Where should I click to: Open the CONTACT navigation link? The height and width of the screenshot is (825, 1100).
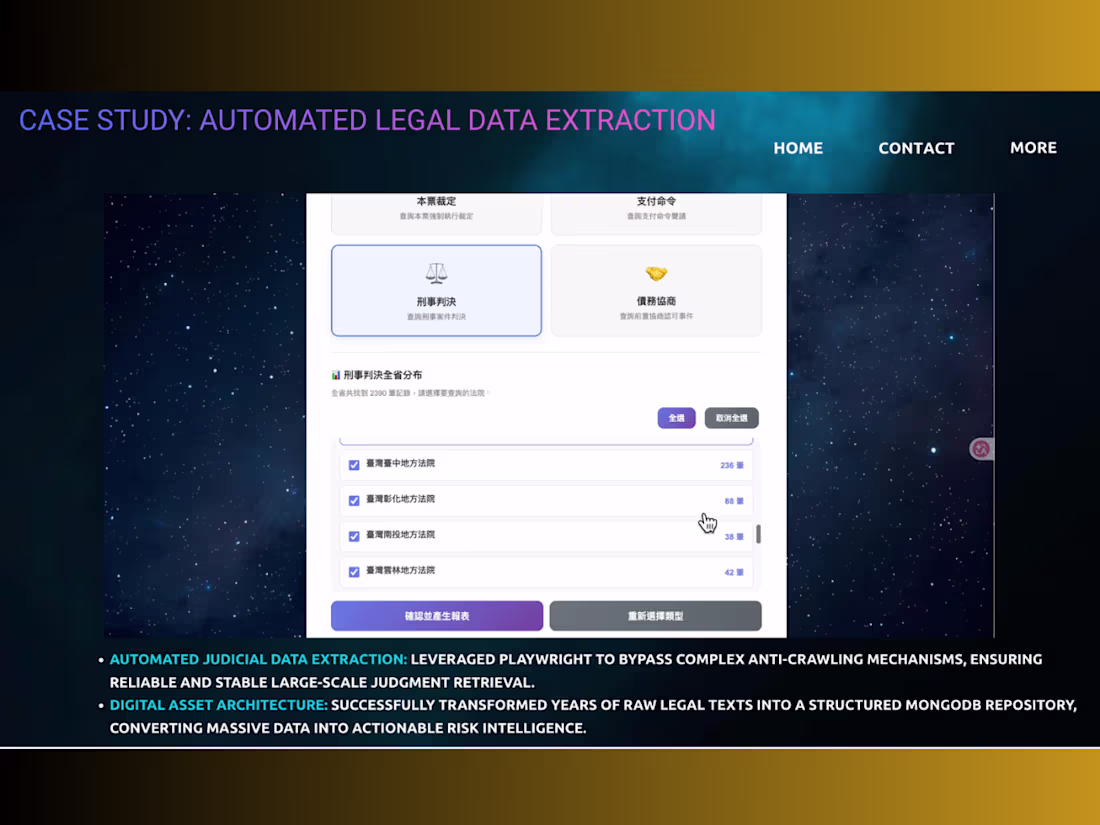click(x=916, y=148)
